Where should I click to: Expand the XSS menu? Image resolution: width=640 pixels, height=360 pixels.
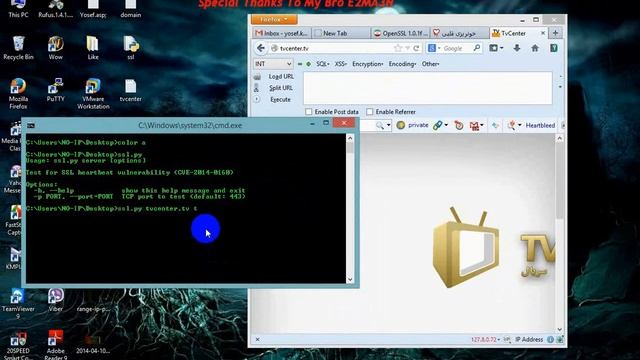point(340,64)
